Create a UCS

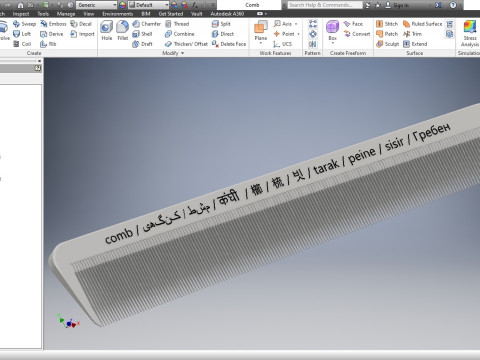282,44
